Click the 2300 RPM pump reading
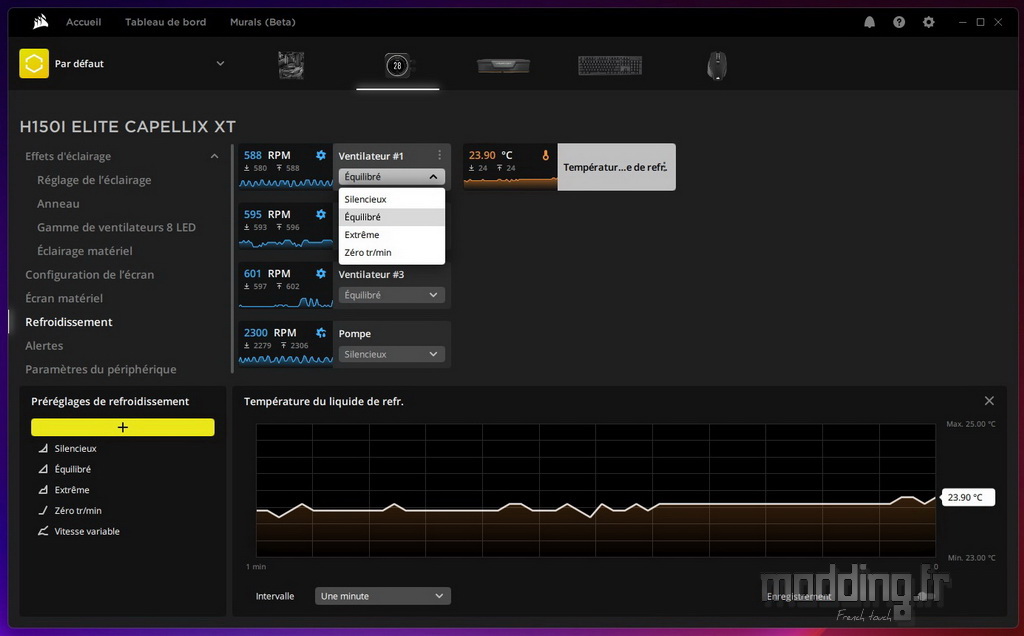The width and height of the screenshot is (1024, 636). click(270, 332)
